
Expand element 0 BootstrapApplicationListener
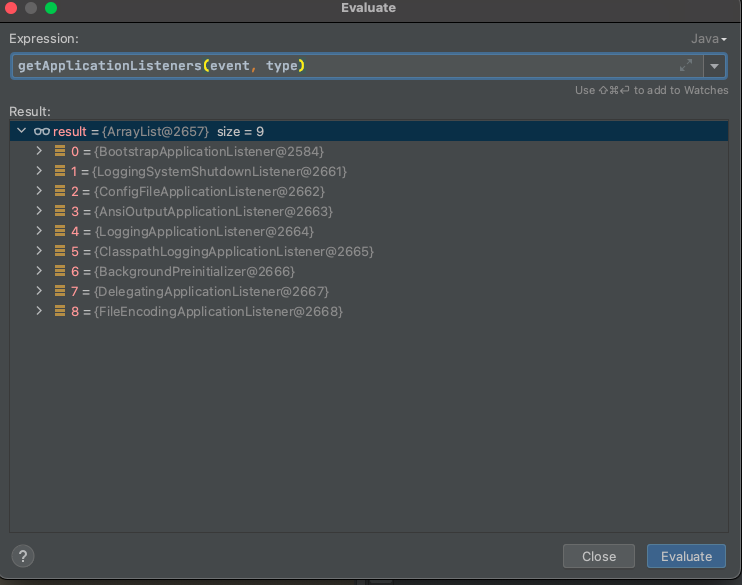pyautogui.click(x=39, y=151)
